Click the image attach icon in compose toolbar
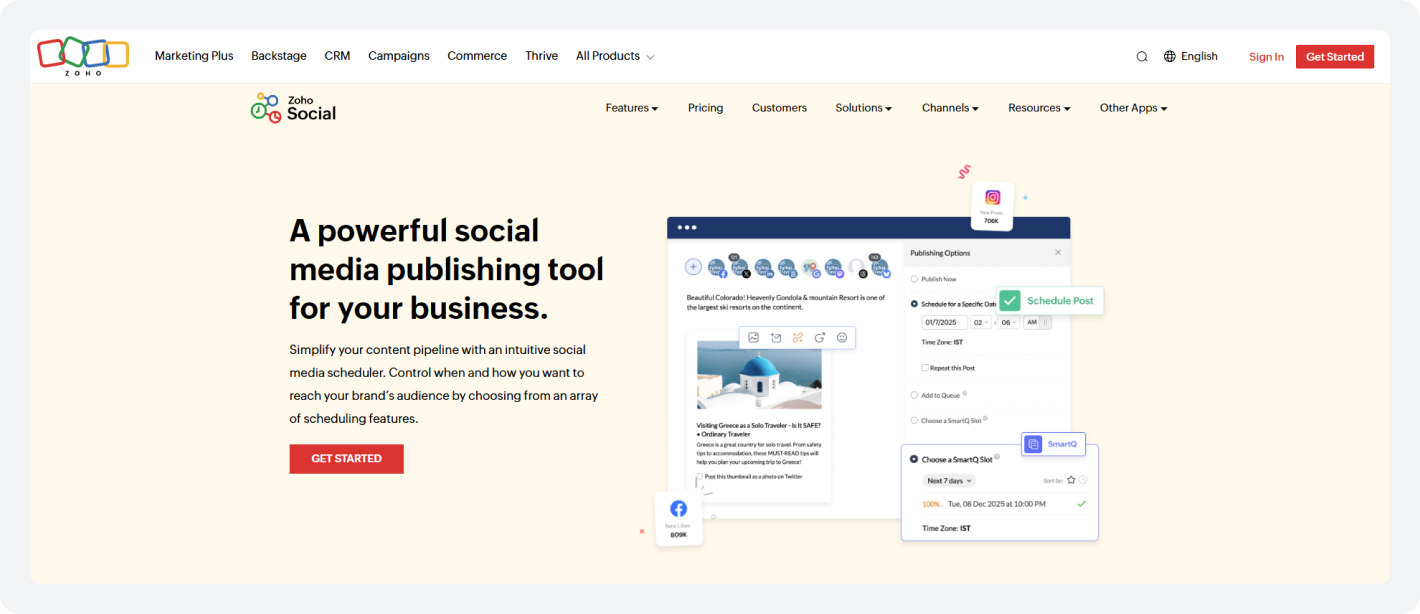1420x614 pixels. [x=753, y=338]
